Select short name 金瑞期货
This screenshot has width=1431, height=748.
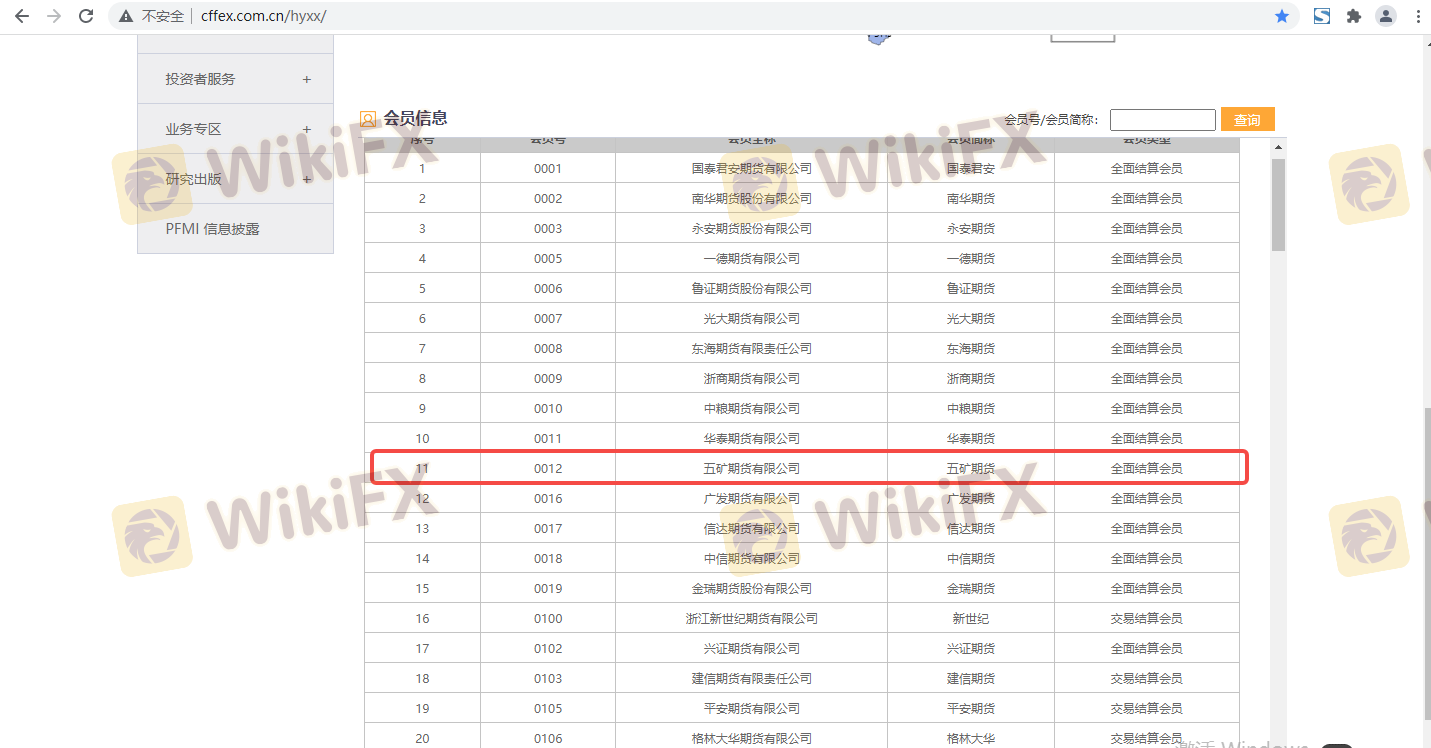point(971,589)
